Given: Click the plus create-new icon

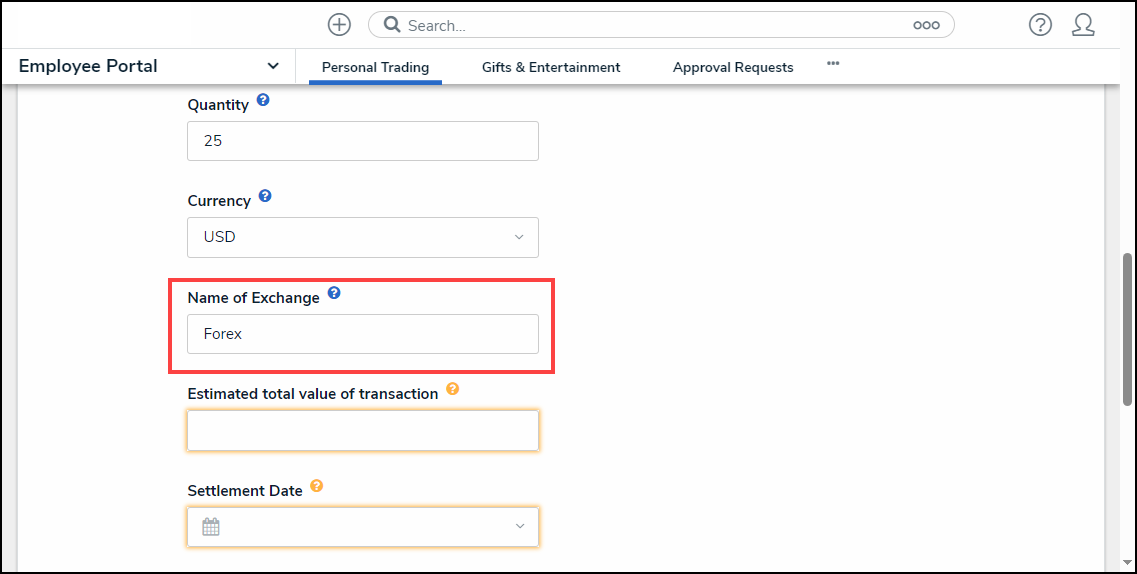Looking at the screenshot, I should pos(339,25).
